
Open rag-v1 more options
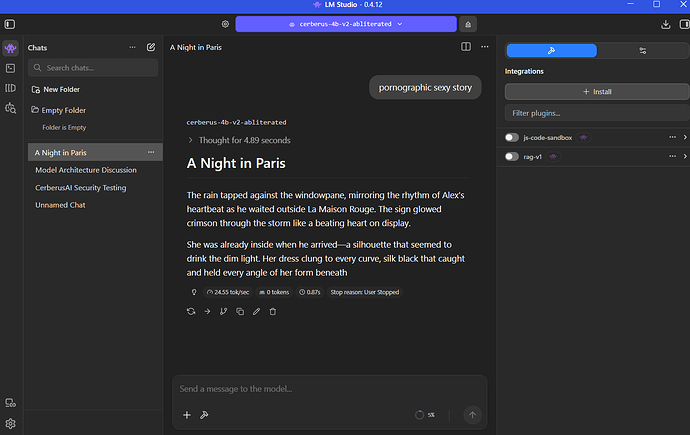(672, 156)
